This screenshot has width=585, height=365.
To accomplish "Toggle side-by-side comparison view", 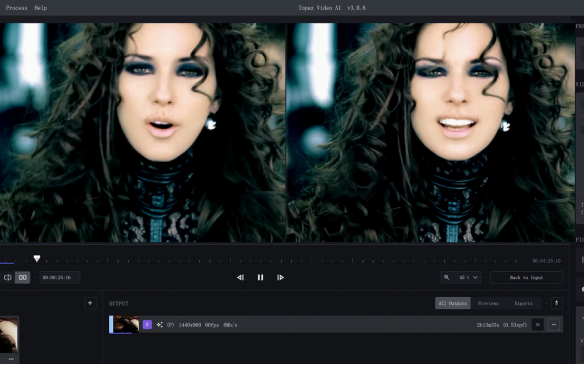I will pos(22,277).
